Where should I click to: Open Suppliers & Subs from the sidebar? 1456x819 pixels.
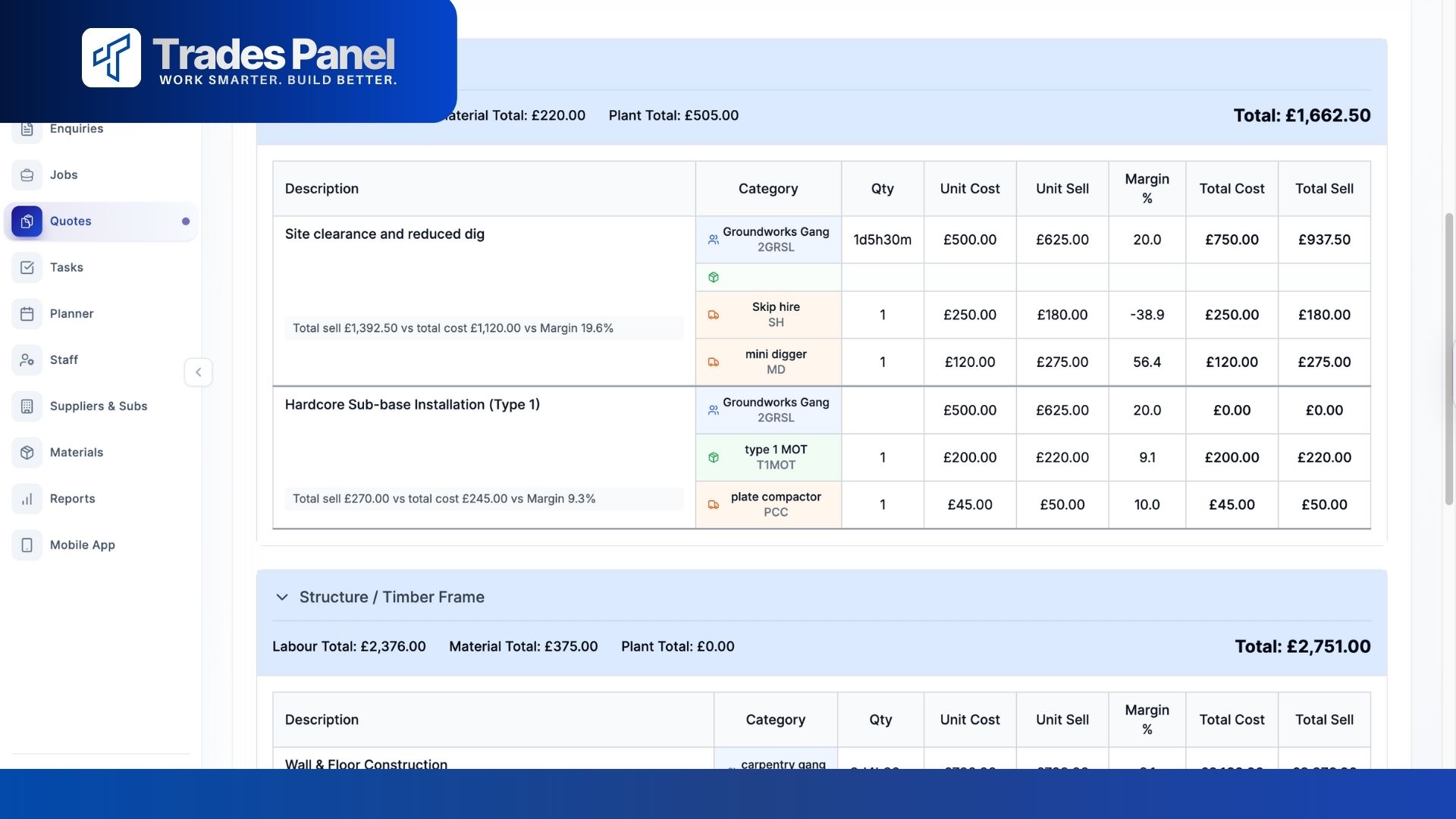tap(27, 406)
